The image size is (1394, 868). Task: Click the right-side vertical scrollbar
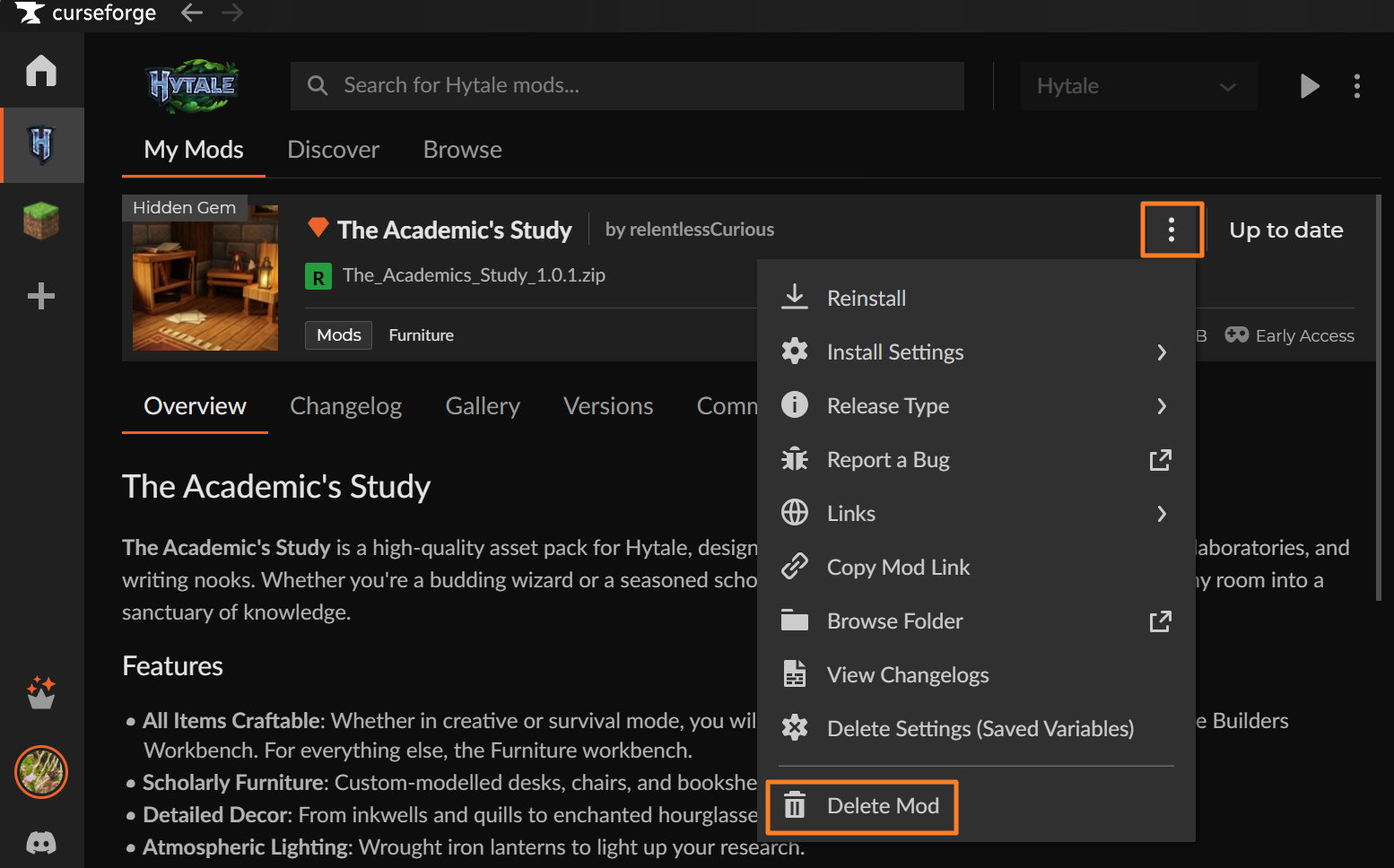click(x=1380, y=398)
